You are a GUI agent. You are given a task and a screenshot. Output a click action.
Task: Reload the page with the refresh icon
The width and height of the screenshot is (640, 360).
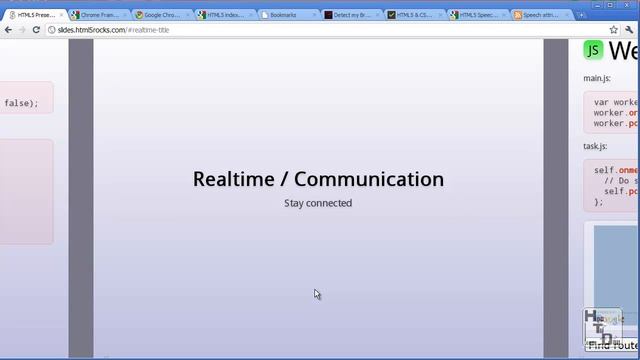36,30
